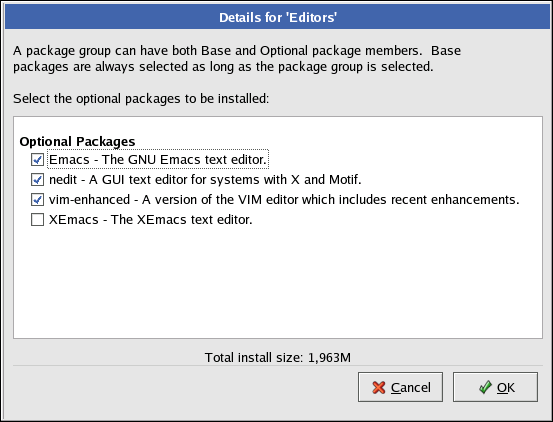This screenshot has height=422, width=553.
Task: Uncheck the nedit package checkbox
Action: [x=37, y=180]
